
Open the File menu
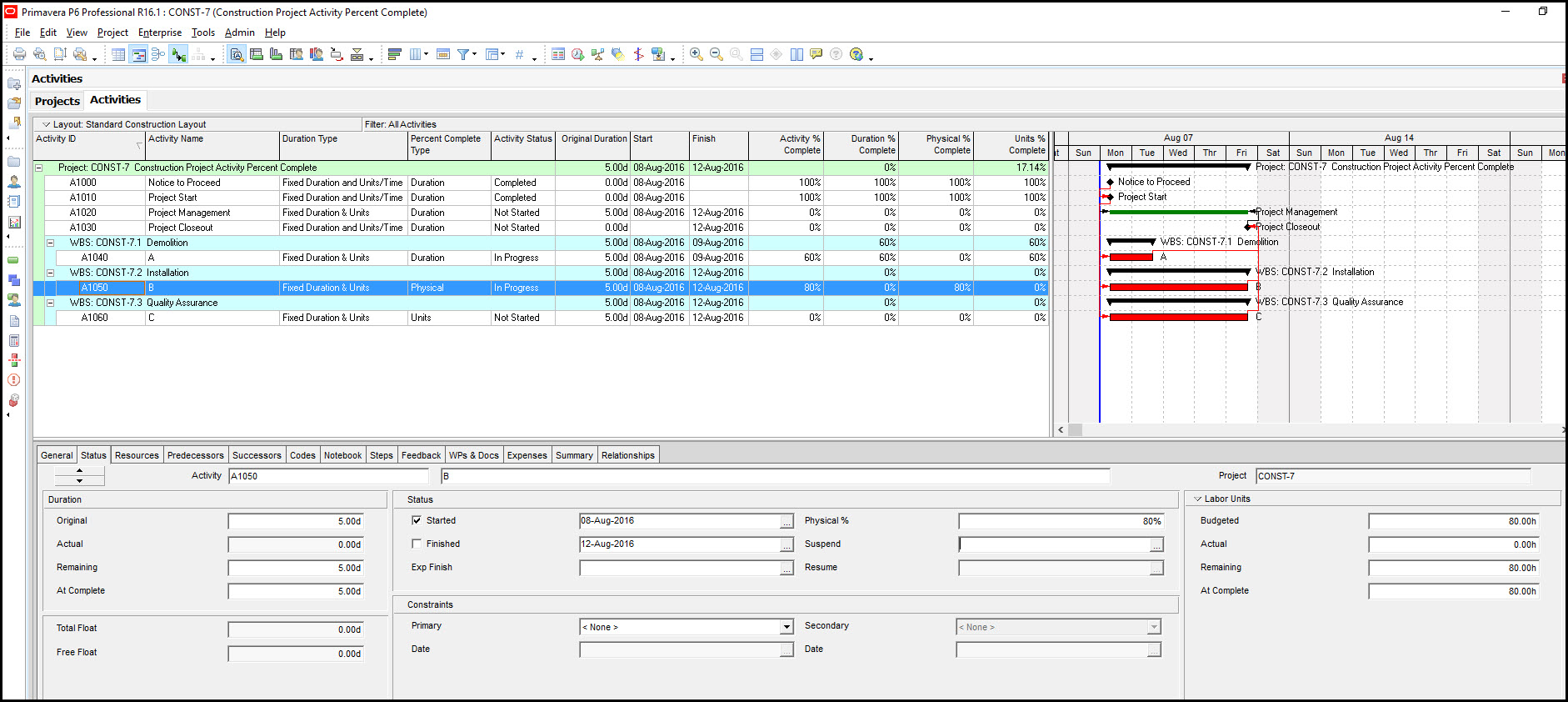point(22,33)
